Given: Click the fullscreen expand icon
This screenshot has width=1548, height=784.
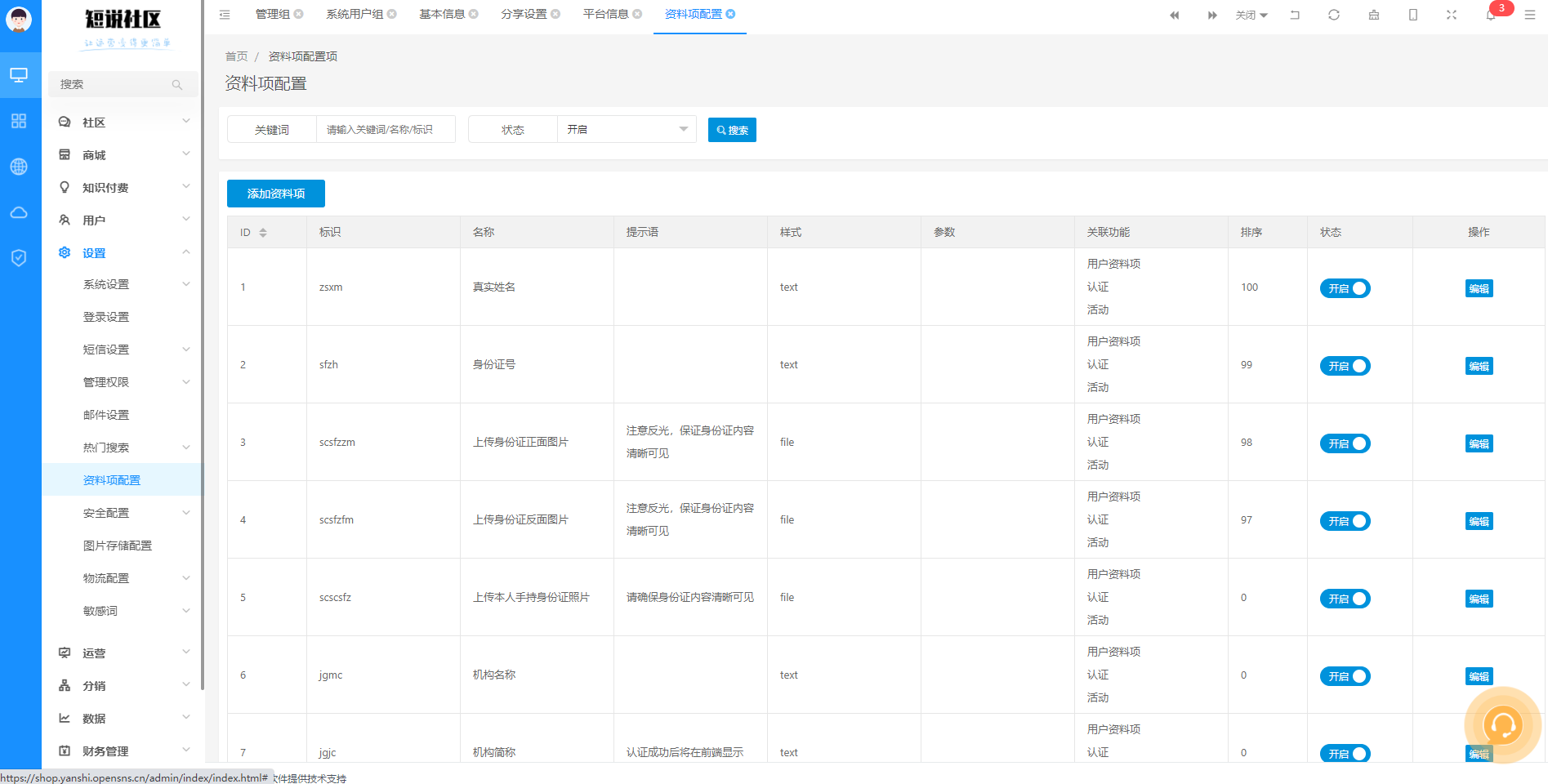Looking at the screenshot, I should 1452,15.
